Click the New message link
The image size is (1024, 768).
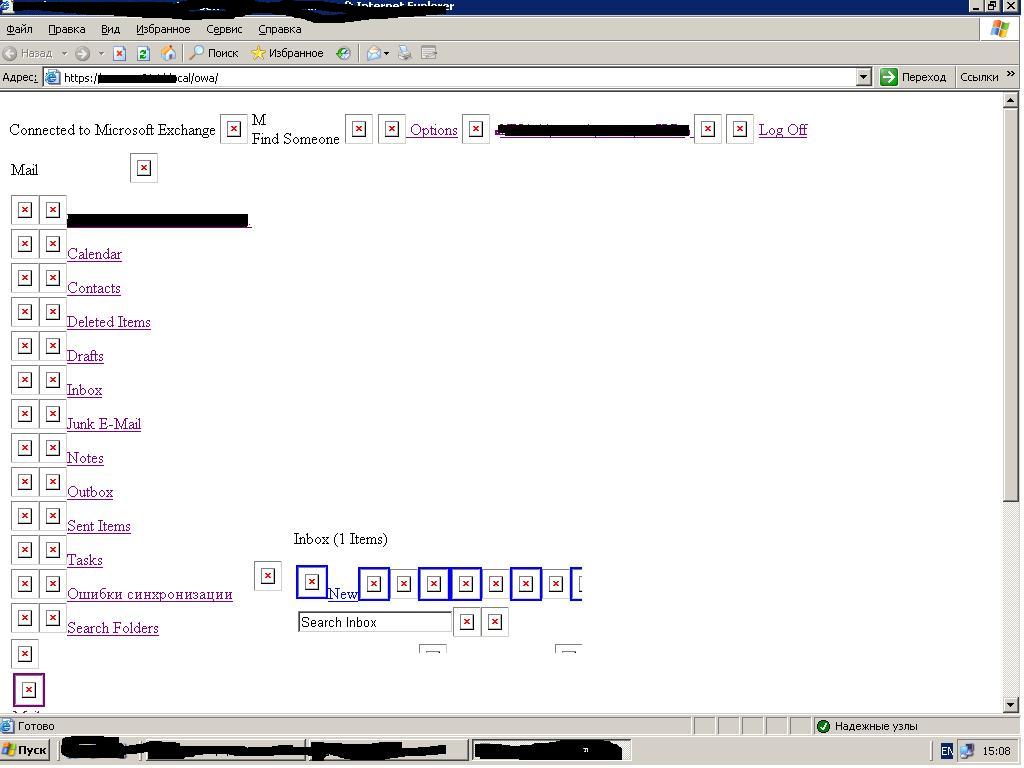(x=342, y=594)
